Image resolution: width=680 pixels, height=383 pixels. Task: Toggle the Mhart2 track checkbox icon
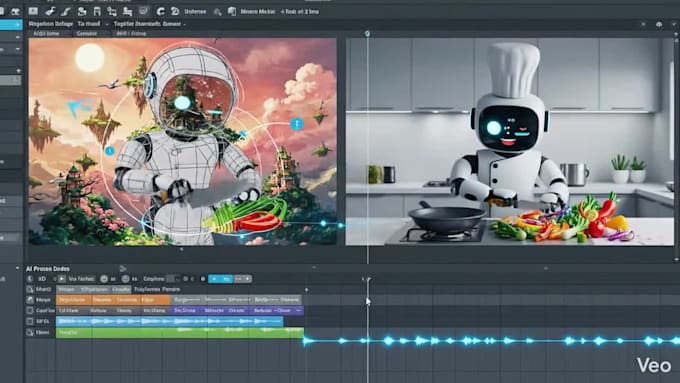(30, 289)
